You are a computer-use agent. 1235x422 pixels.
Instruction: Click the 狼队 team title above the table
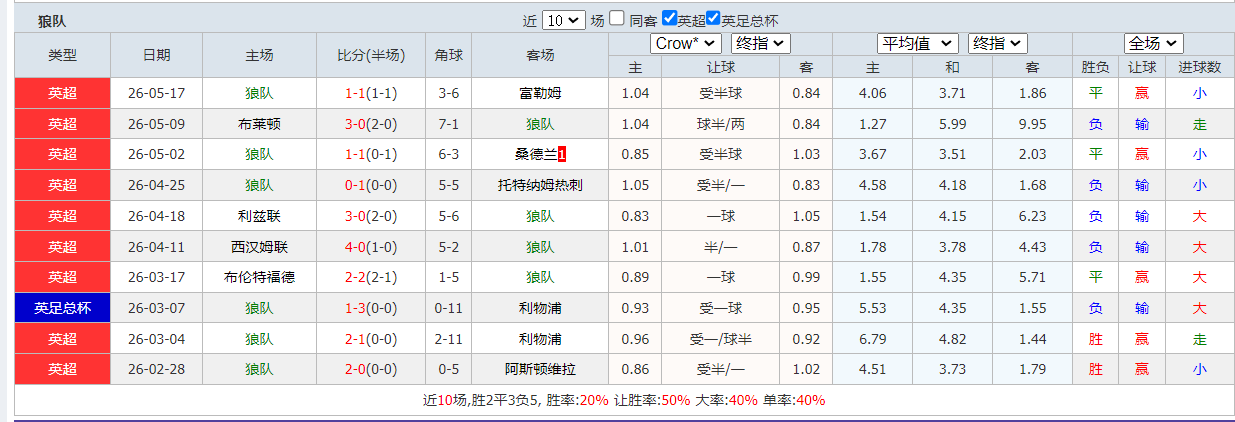(x=52, y=20)
